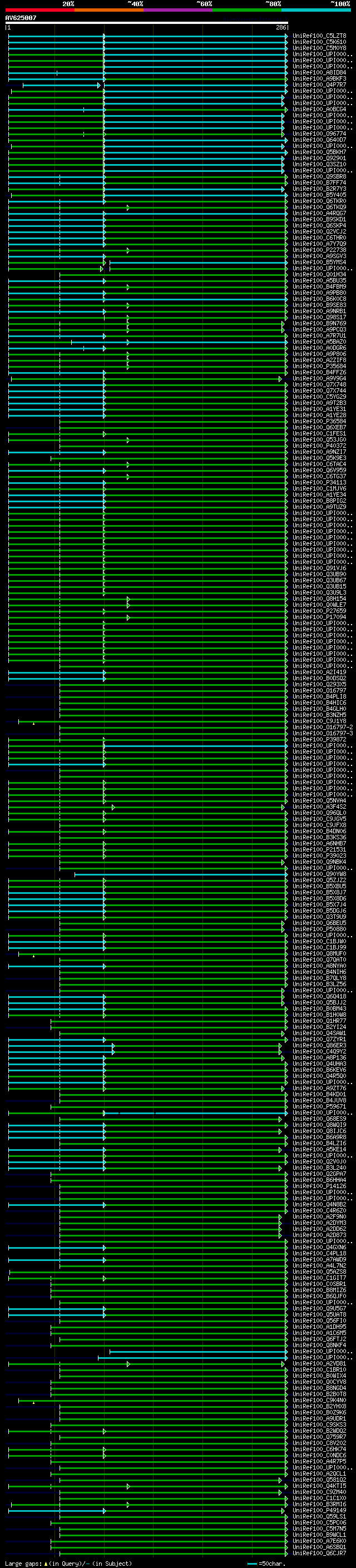Viewport: 356px width, 1568px height.
Task: Select hit UniRef100_B4FBM9
Action: [x=319, y=286]
